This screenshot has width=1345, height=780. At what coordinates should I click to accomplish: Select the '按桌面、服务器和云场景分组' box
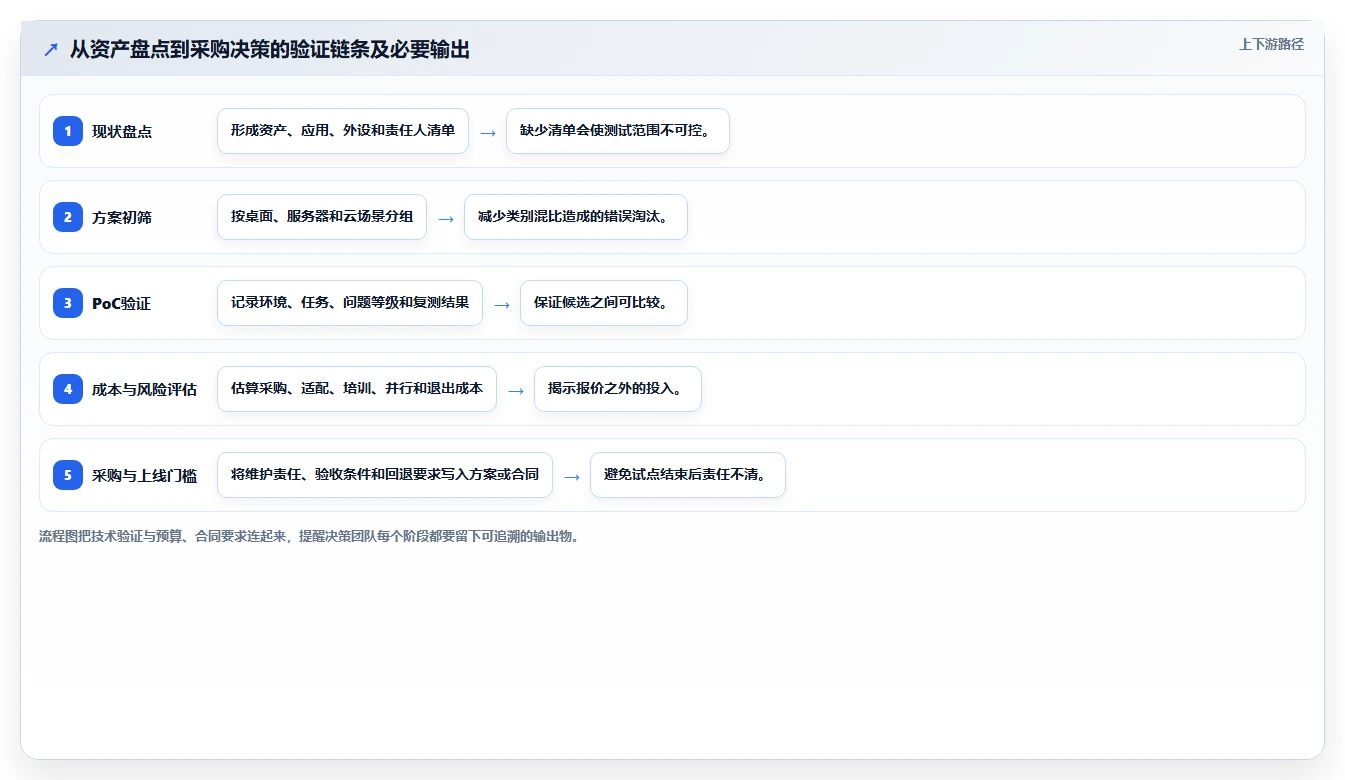322,217
